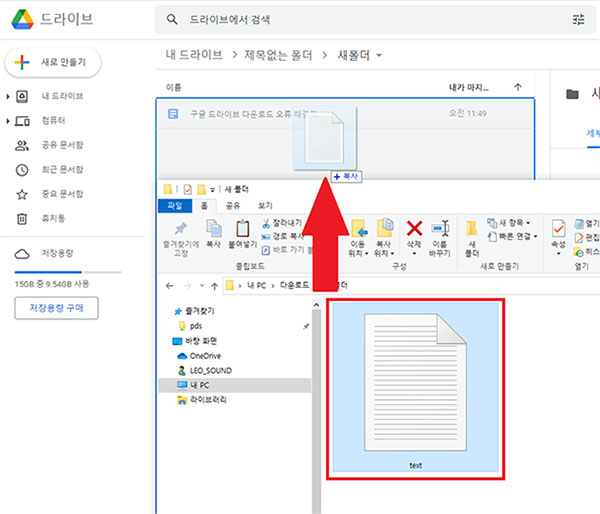
Task: Click the Explorer up-one-level arrow
Action: [214, 286]
